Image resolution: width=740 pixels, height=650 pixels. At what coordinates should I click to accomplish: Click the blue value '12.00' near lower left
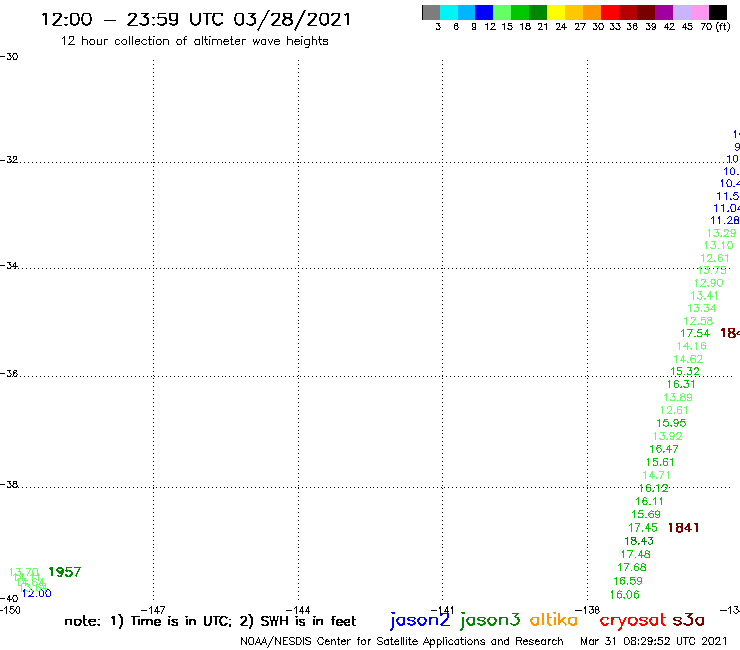coord(37,593)
